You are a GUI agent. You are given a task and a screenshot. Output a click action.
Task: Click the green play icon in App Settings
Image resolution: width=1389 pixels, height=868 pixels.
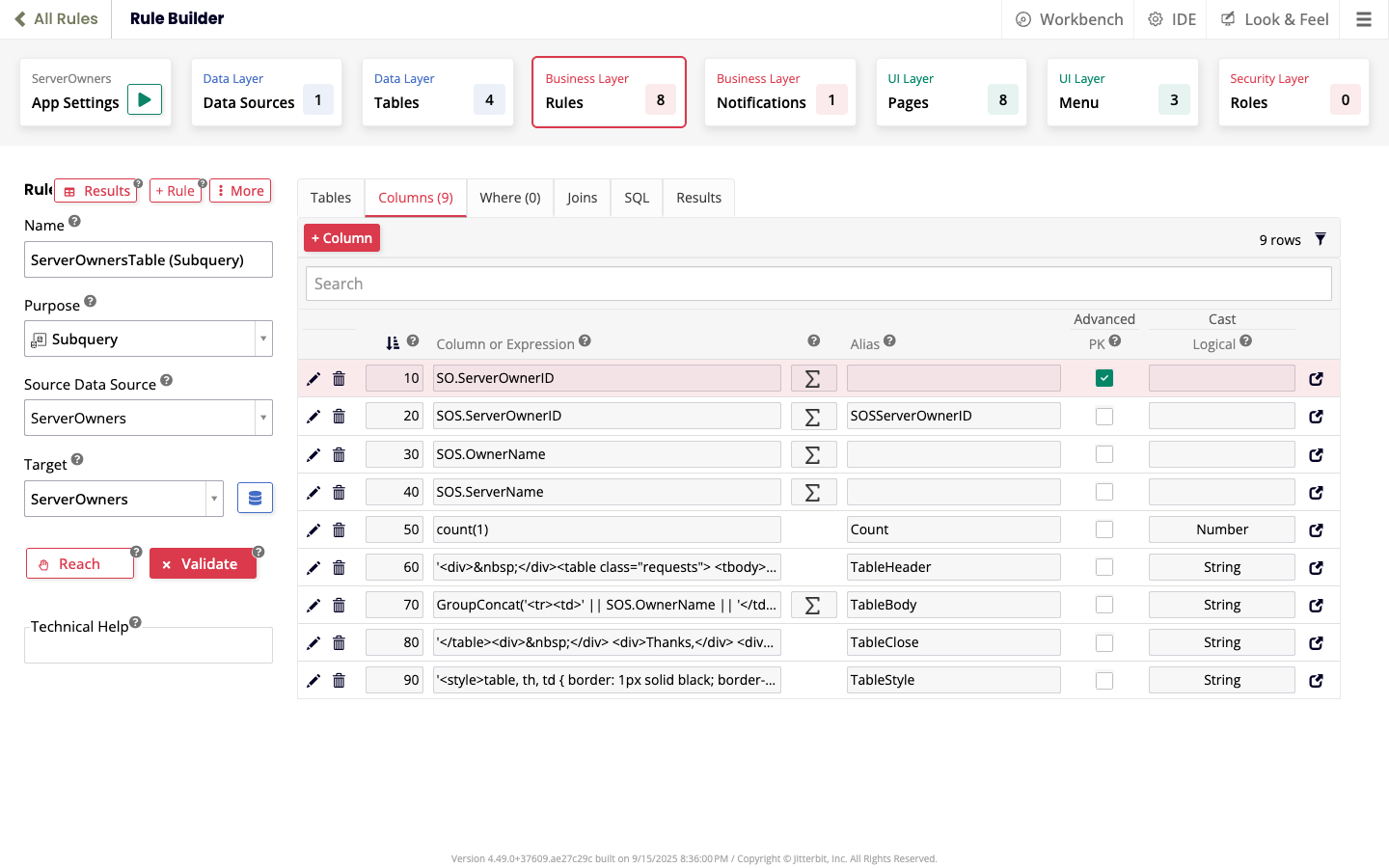(x=145, y=99)
